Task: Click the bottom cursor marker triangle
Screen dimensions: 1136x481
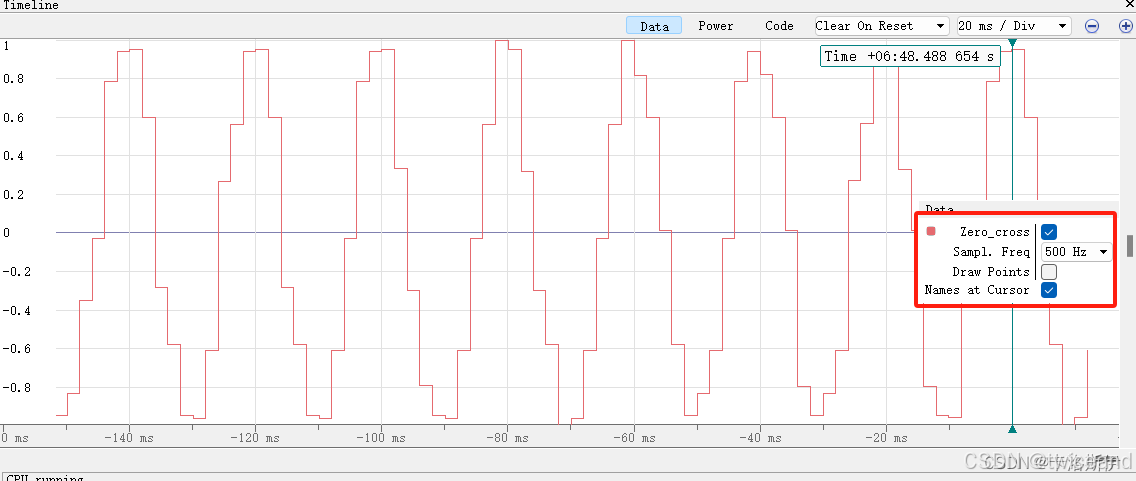Action: click(x=1012, y=429)
